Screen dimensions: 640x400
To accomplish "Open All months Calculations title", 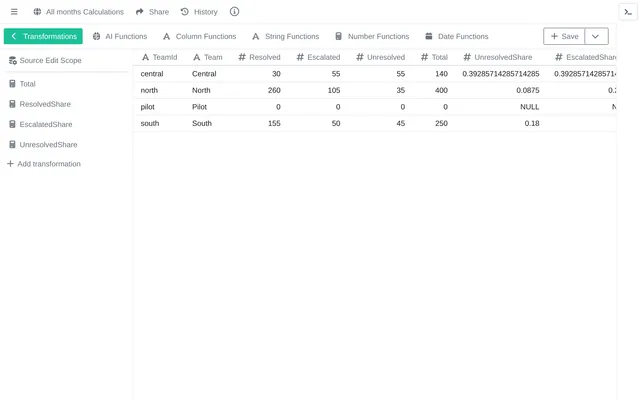I will (84, 12).
